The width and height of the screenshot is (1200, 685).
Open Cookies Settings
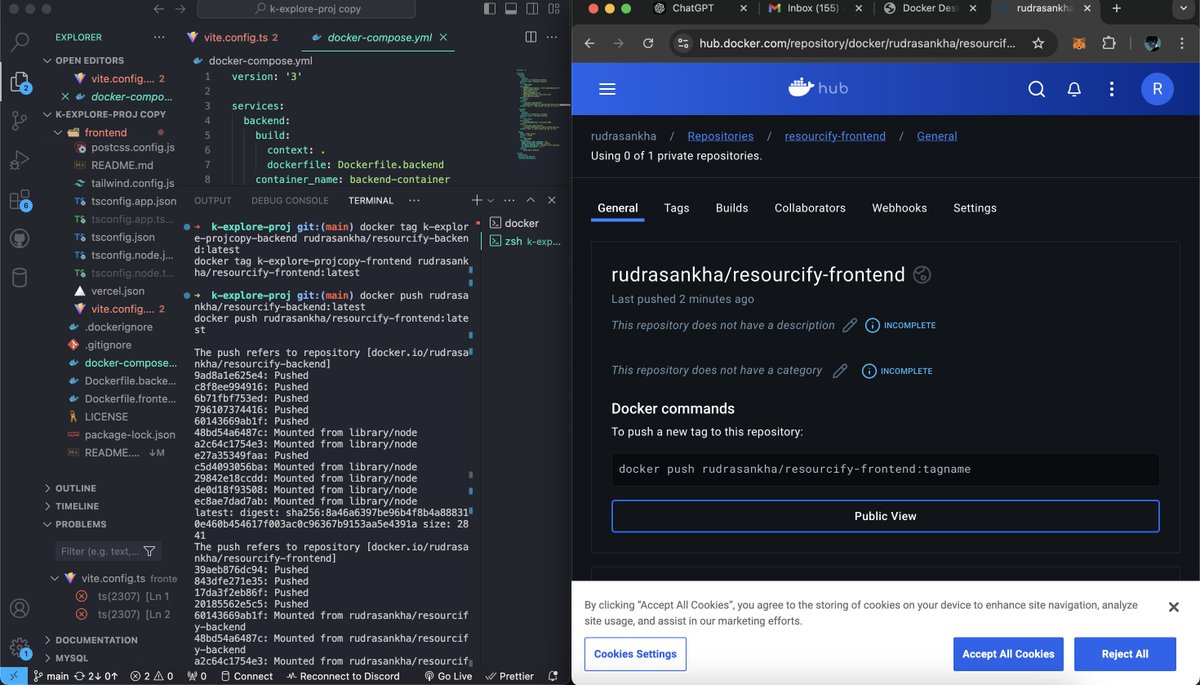tap(635, 654)
